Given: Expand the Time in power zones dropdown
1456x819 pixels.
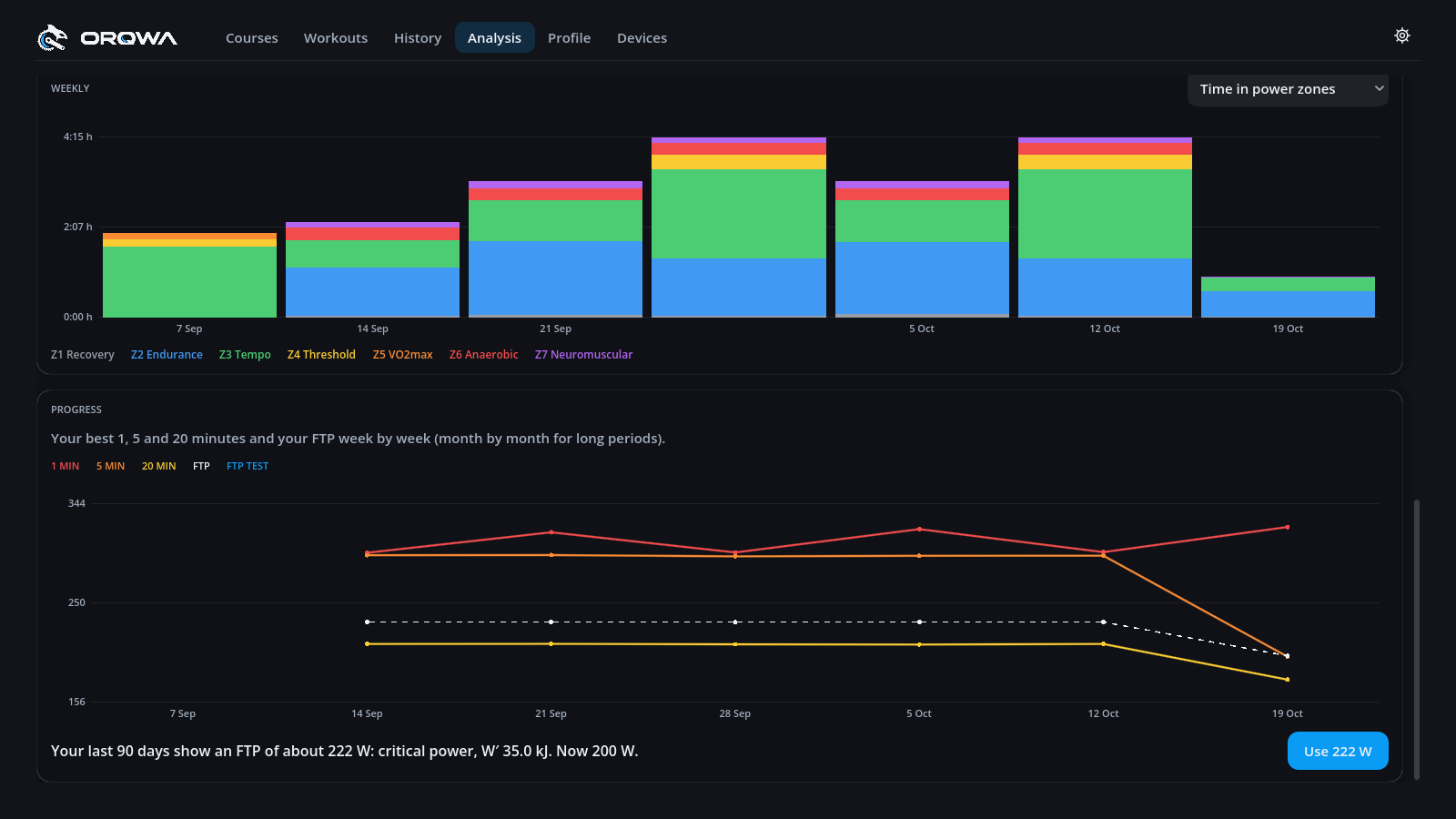Looking at the screenshot, I should (1288, 89).
